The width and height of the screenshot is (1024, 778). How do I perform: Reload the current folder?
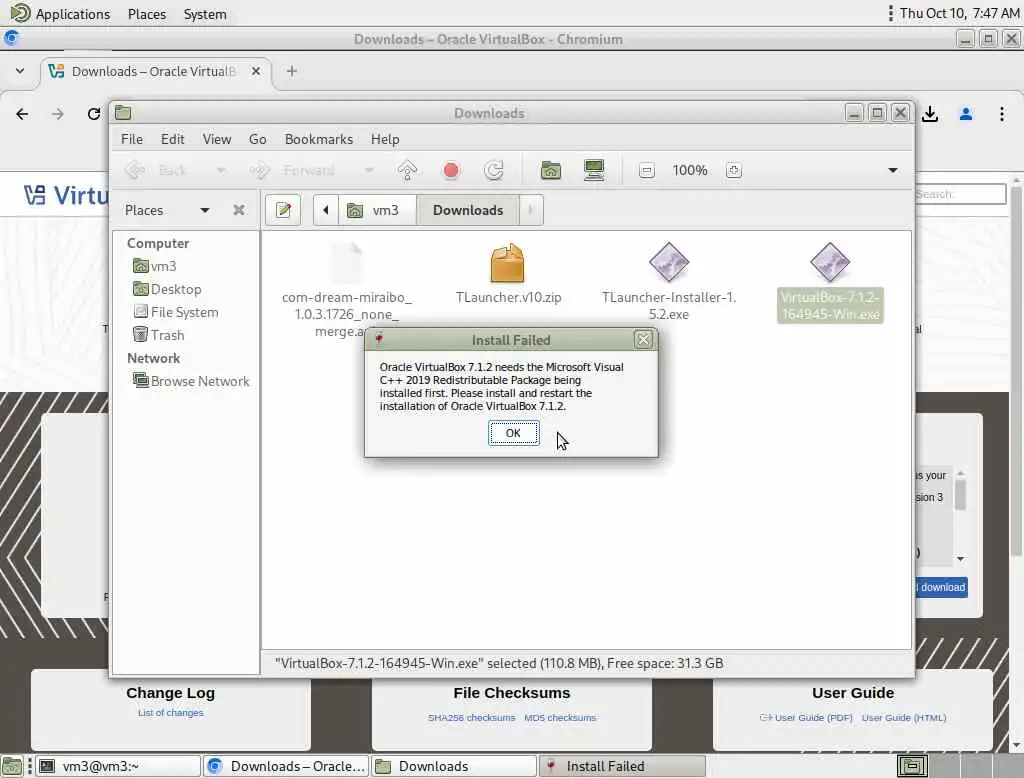point(494,170)
